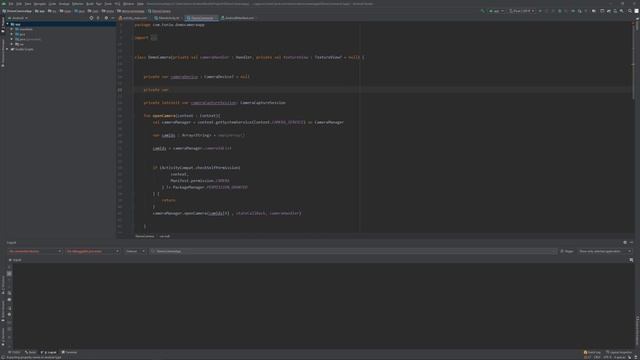This screenshot has width=640, height=360.
Task: Open the Layout Inspector
Action: pyautogui.click(x=619, y=352)
